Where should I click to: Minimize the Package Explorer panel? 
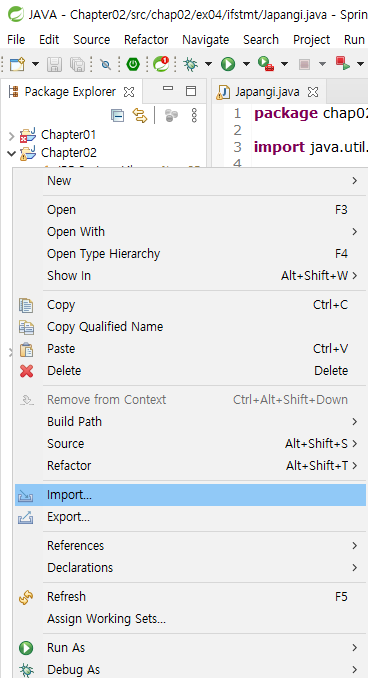coord(168,90)
